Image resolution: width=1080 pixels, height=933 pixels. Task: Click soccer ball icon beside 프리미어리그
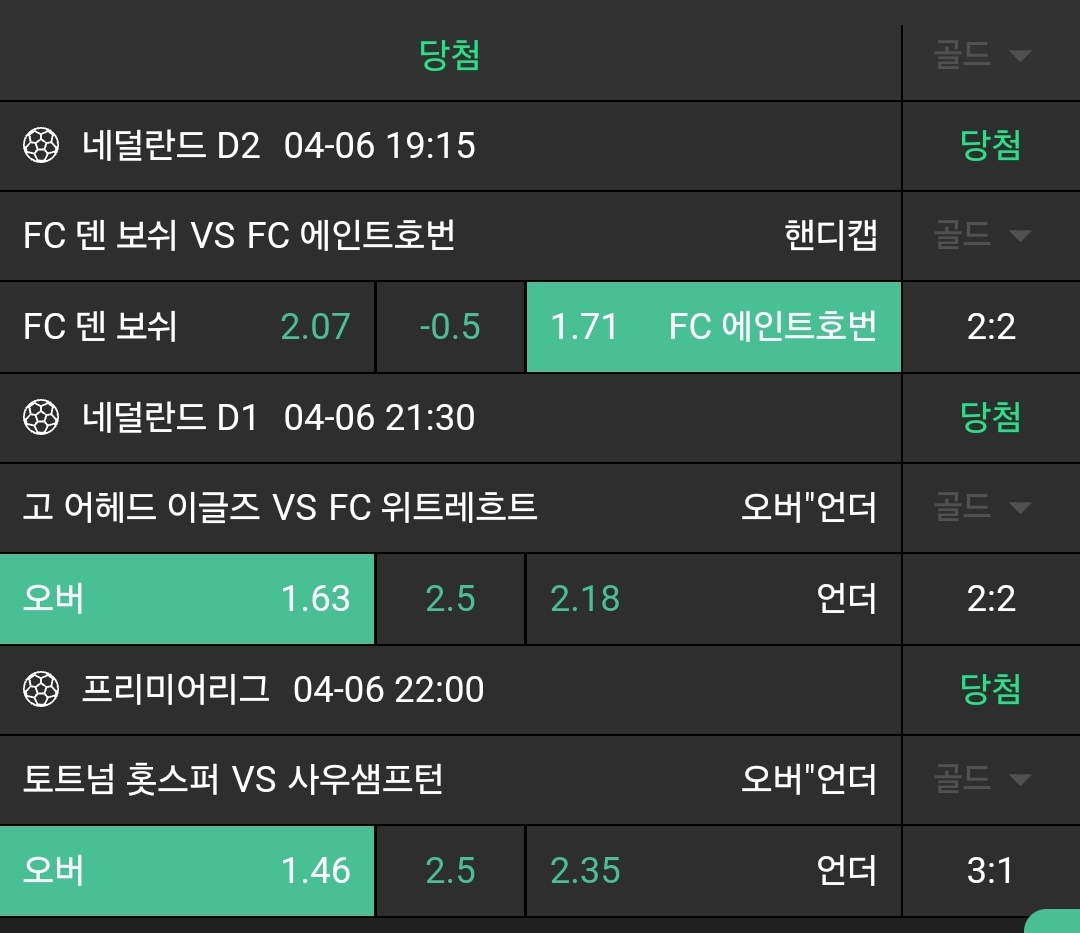(41, 689)
